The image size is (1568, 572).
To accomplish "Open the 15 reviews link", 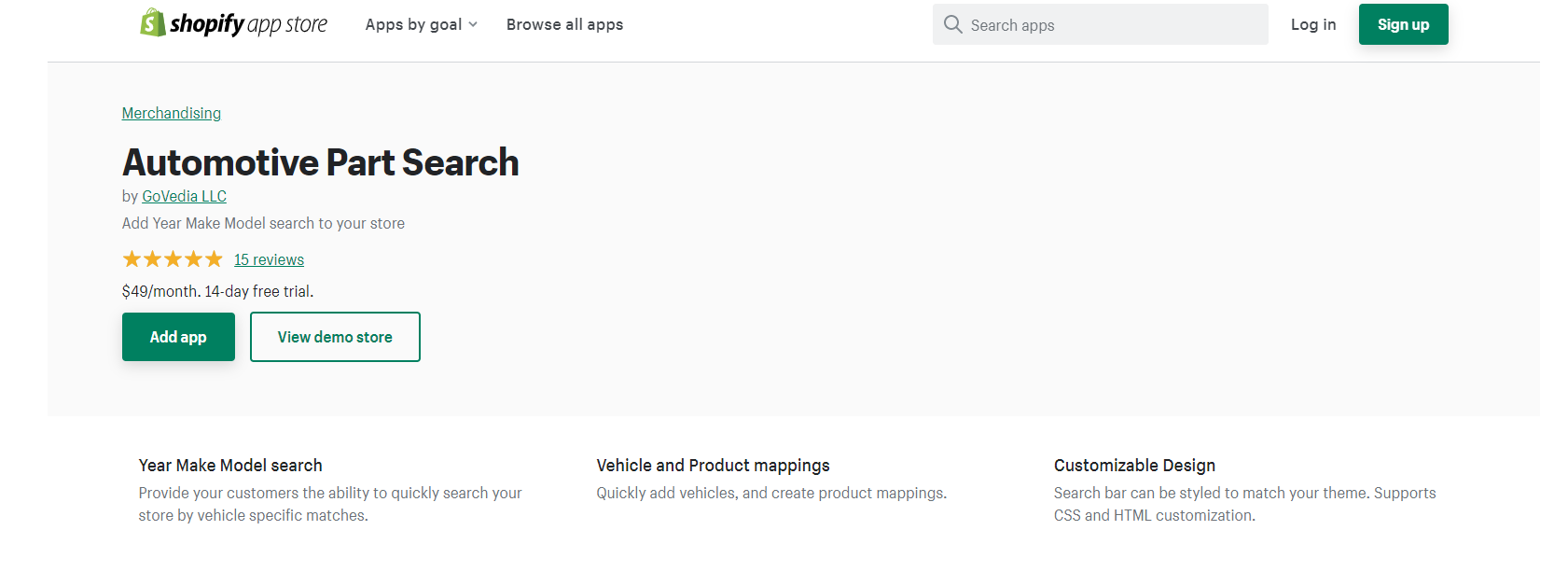I will coord(269,259).
